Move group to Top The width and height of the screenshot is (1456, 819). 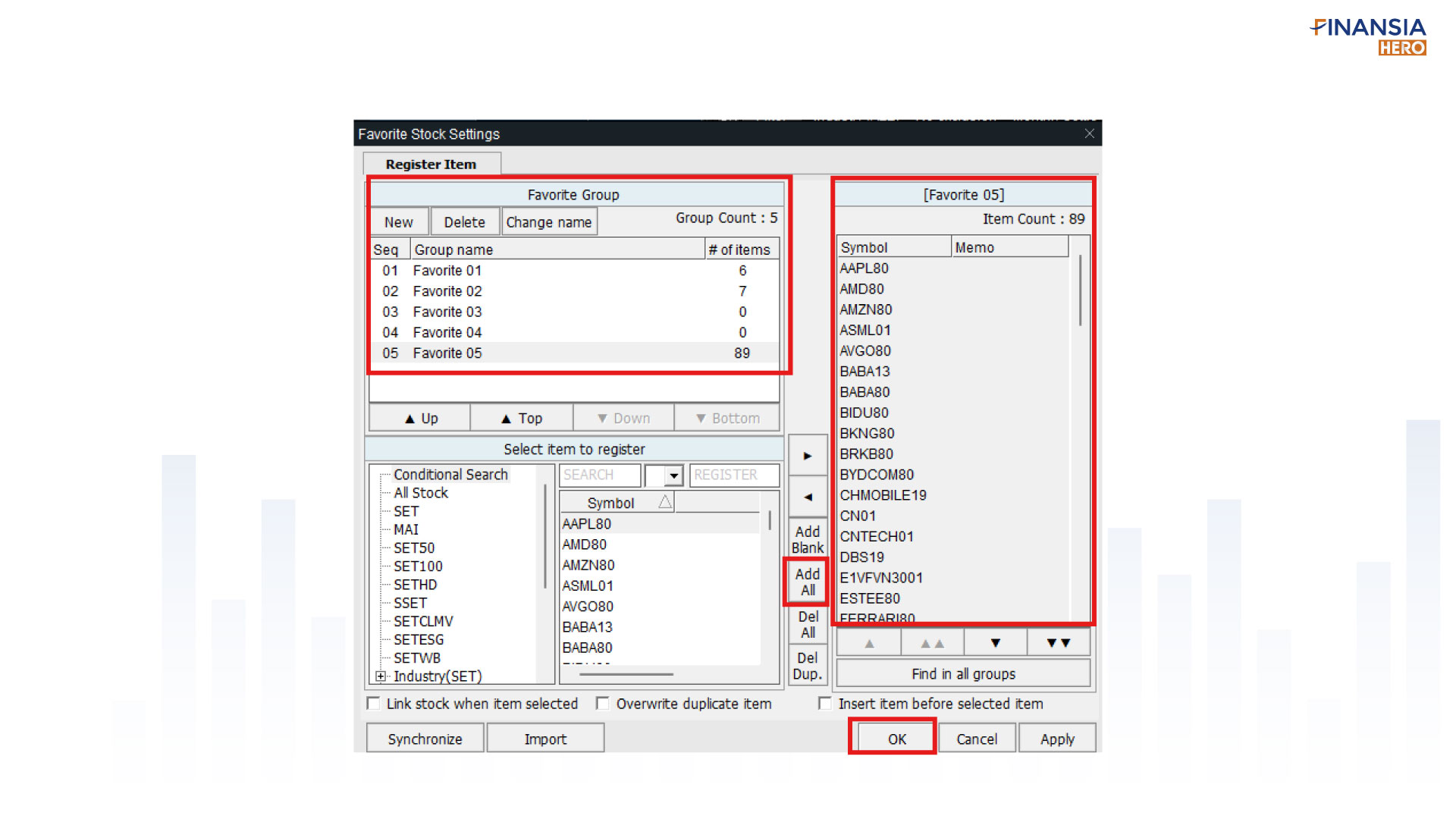(521, 418)
